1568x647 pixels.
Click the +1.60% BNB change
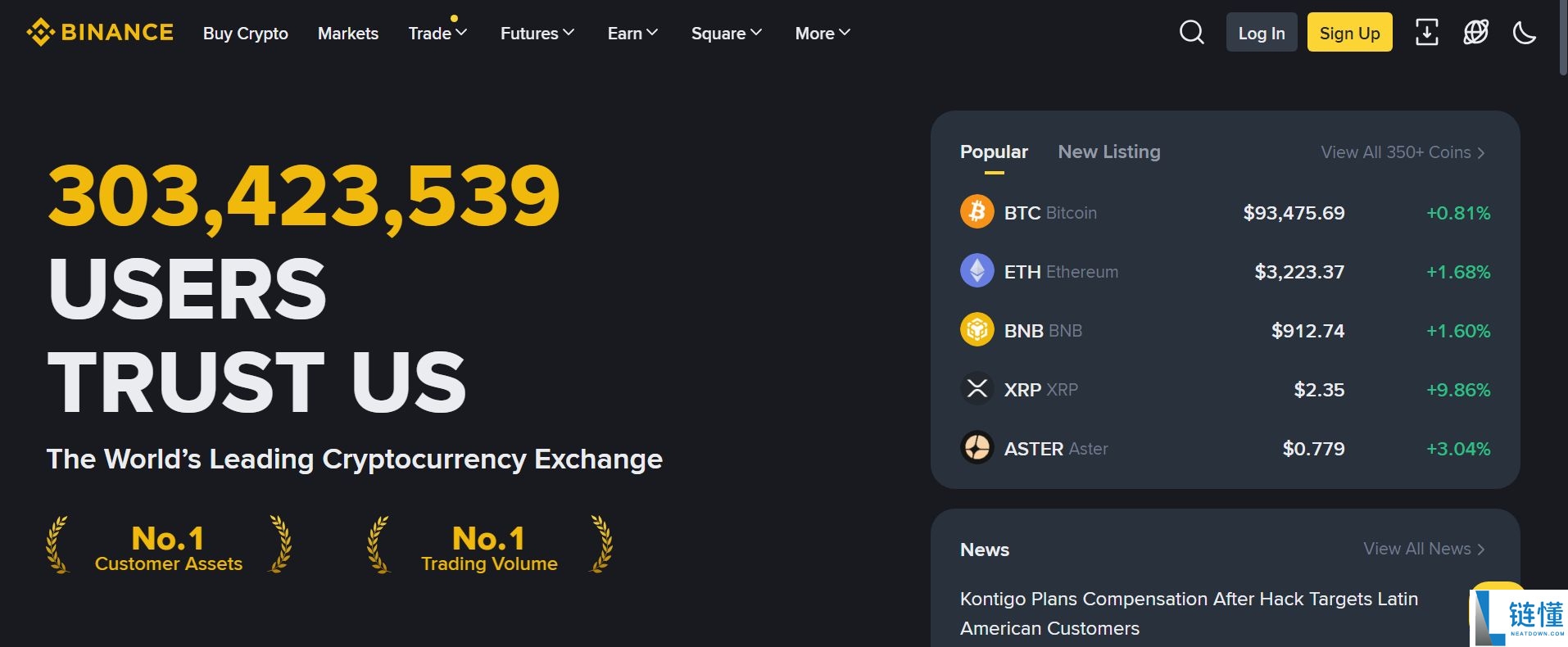[1458, 331]
